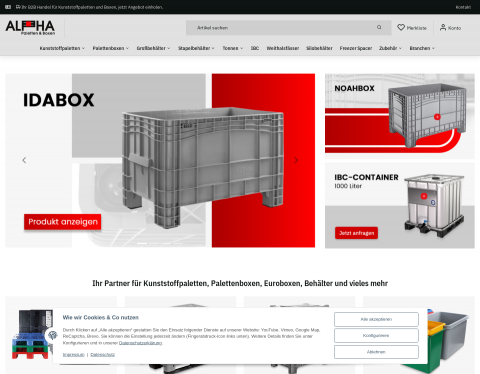Expand the Palettenboxen menu
The height and width of the screenshot is (374, 480).
(111, 48)
